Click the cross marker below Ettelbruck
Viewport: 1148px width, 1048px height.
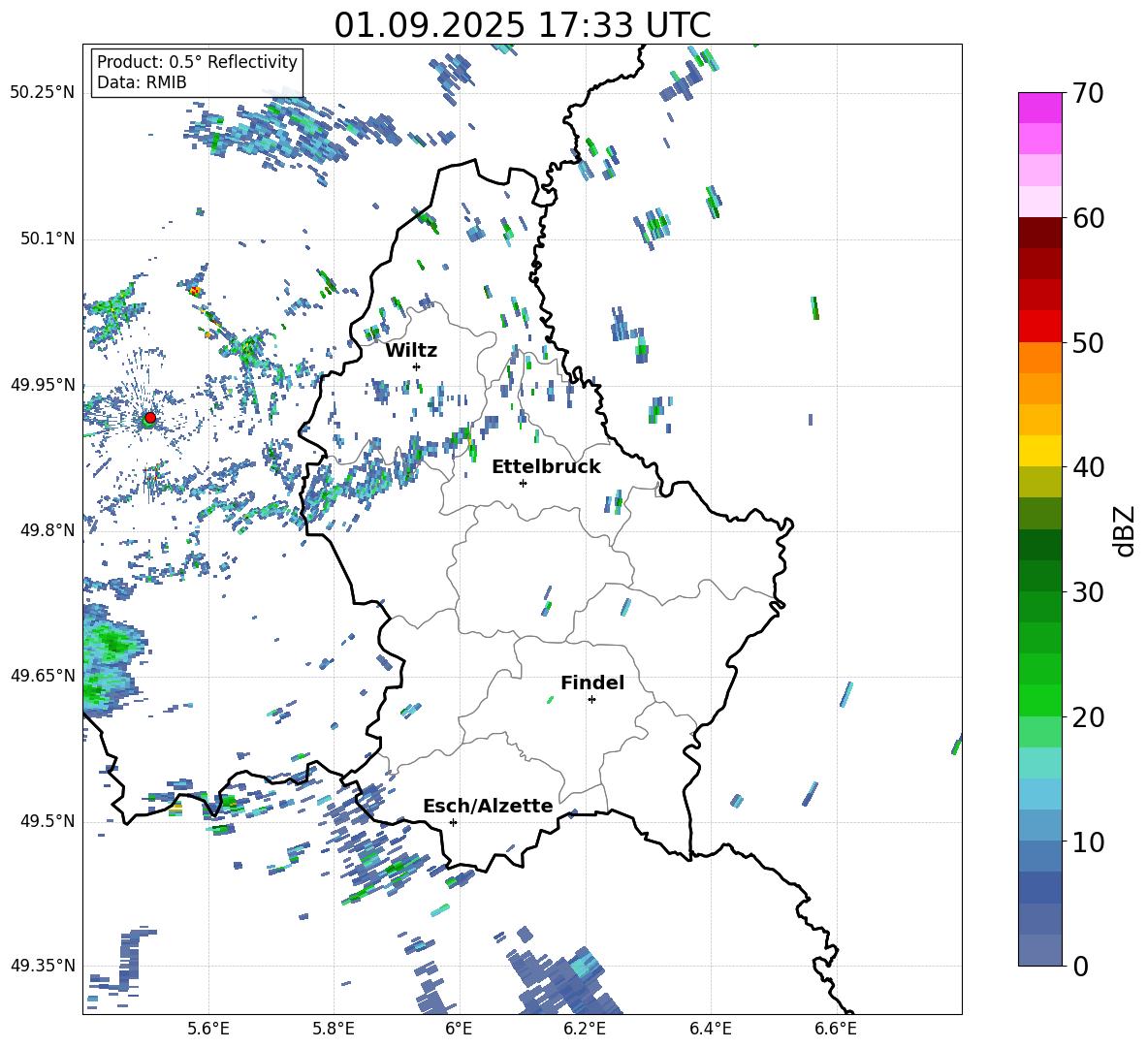tap(523, 483)
